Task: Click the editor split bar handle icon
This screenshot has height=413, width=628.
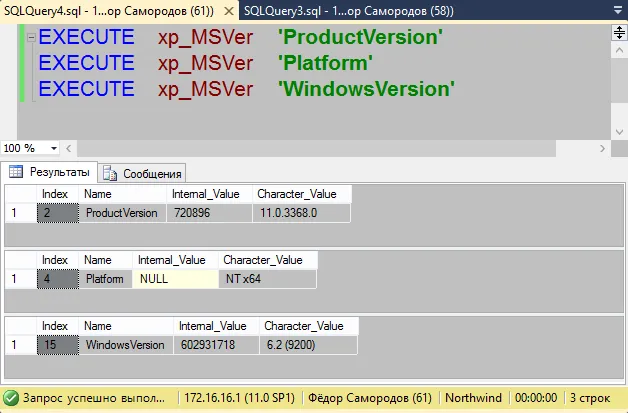Action: (x=618, y=32)
